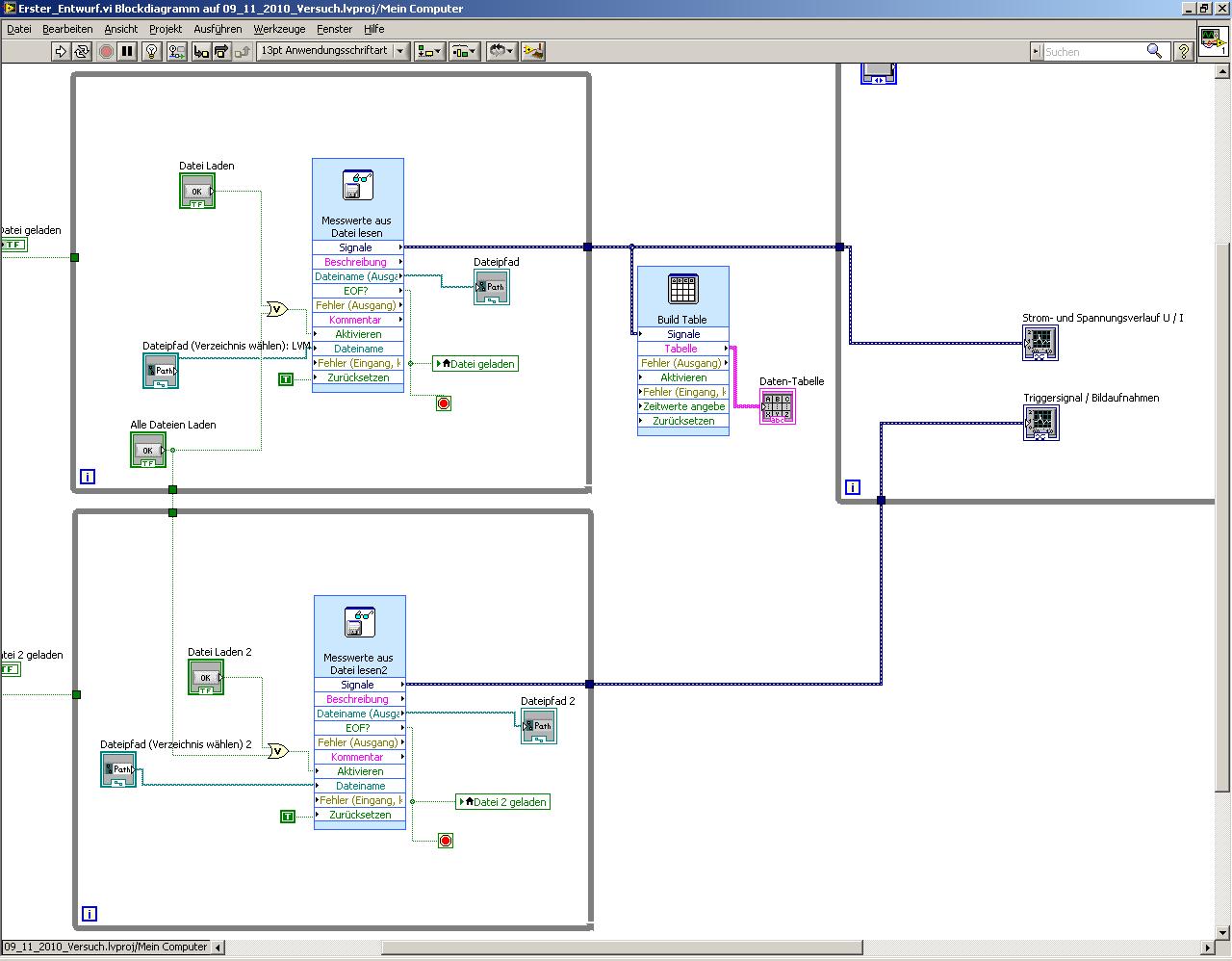Open the Align Objects dropdown

point(429,51)
